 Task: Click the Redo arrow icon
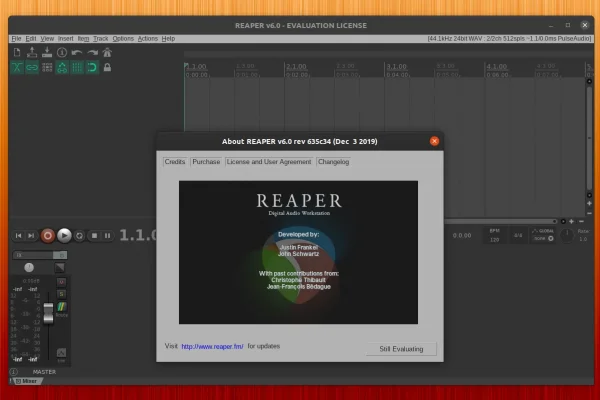click(x=92, y=52)
